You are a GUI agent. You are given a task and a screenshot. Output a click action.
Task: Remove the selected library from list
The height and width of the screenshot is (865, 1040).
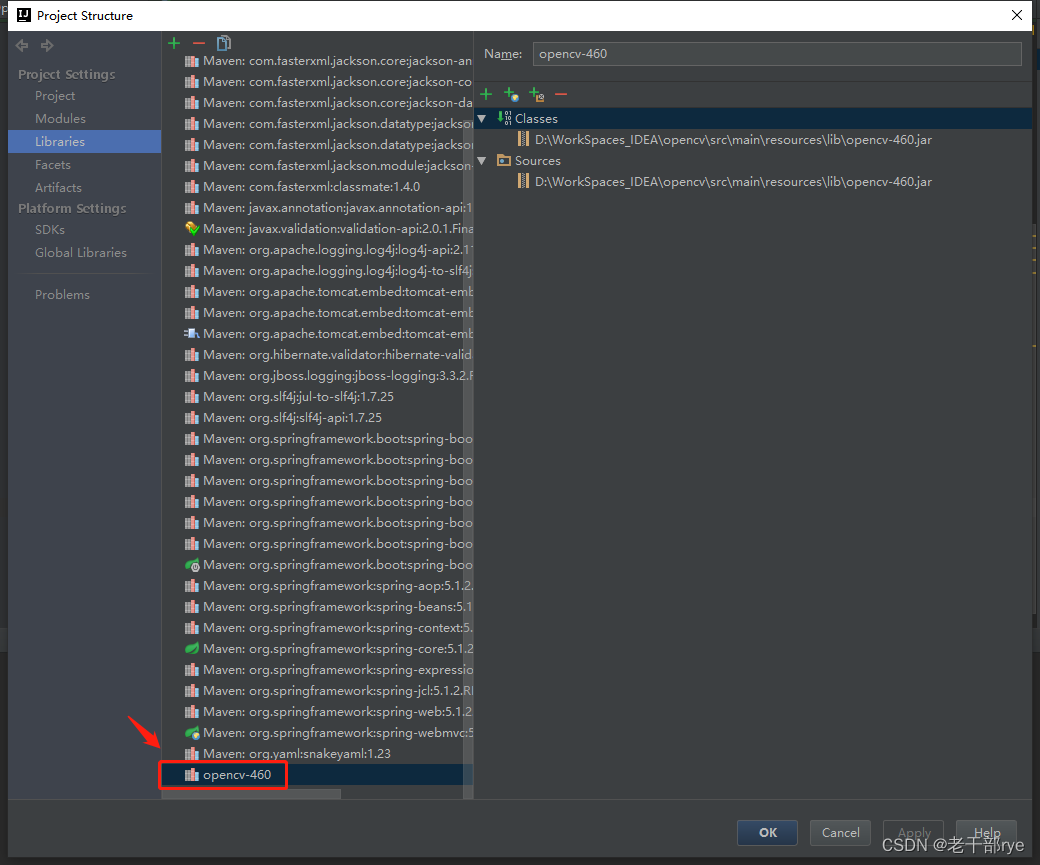pos(199,43)
